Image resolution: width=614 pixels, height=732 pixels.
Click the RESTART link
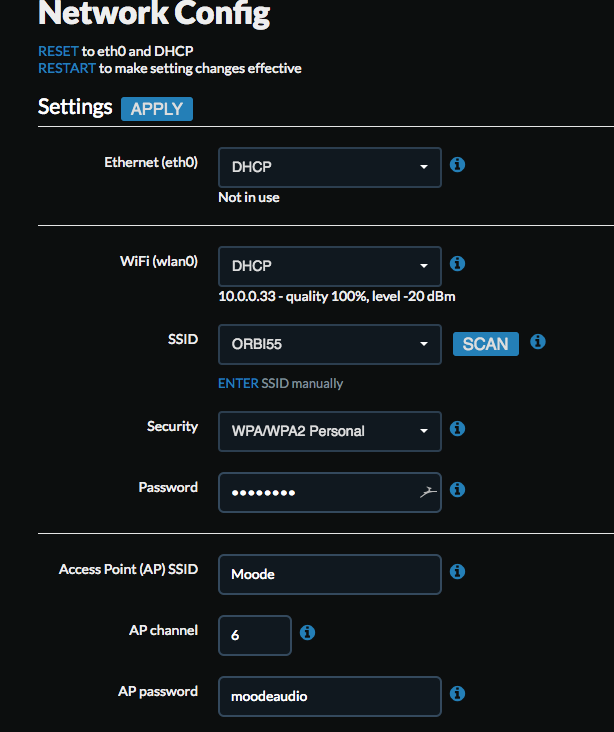67,69
